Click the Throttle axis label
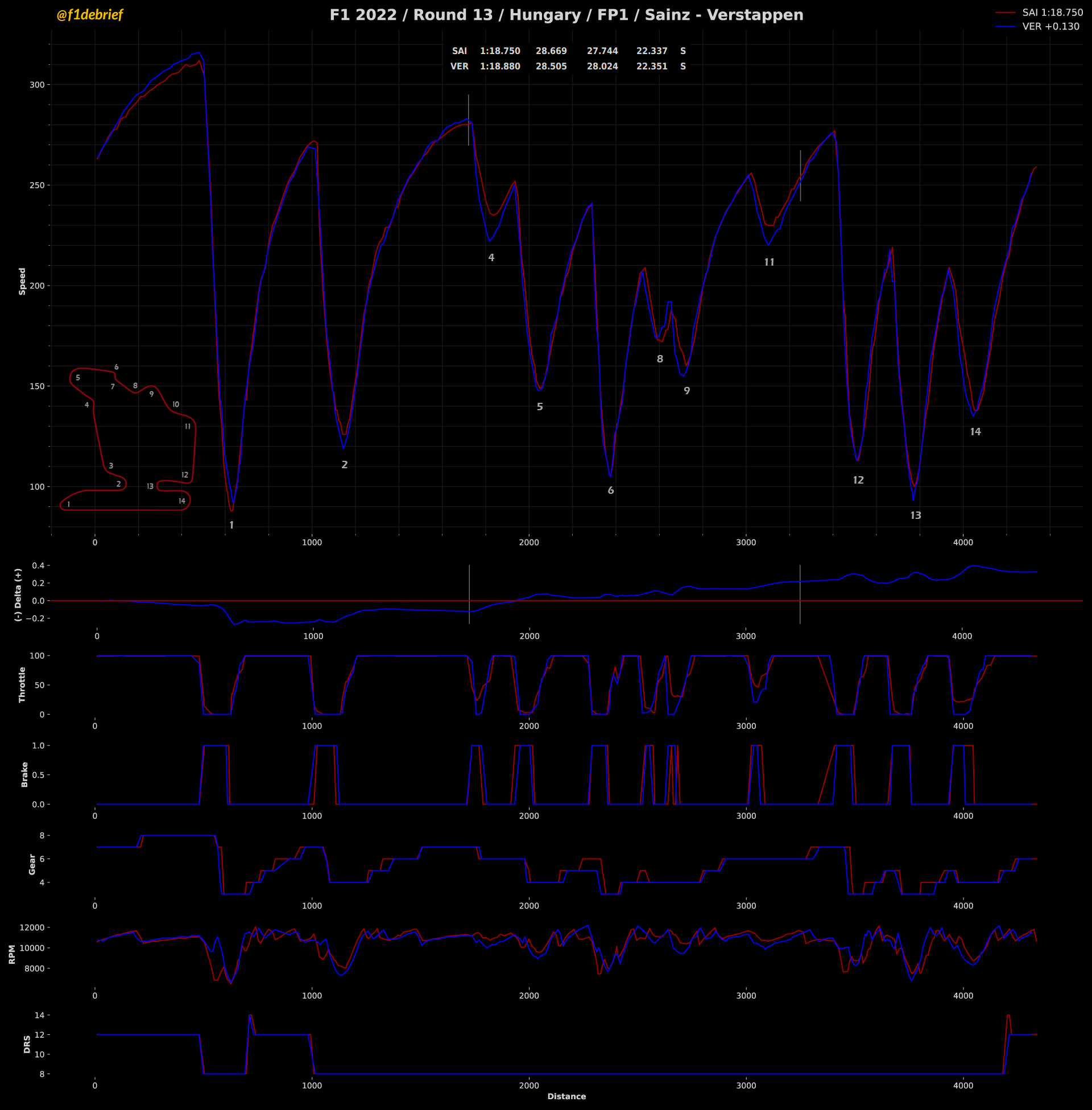 (22, 684)
